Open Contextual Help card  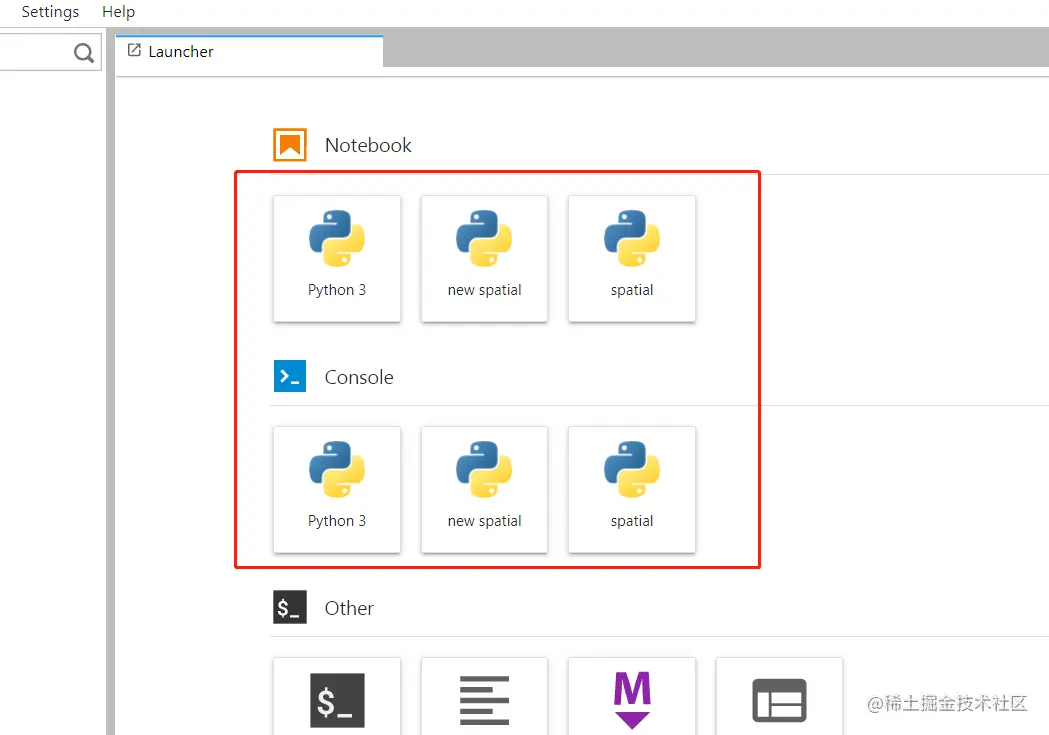[x=779, y=696]
